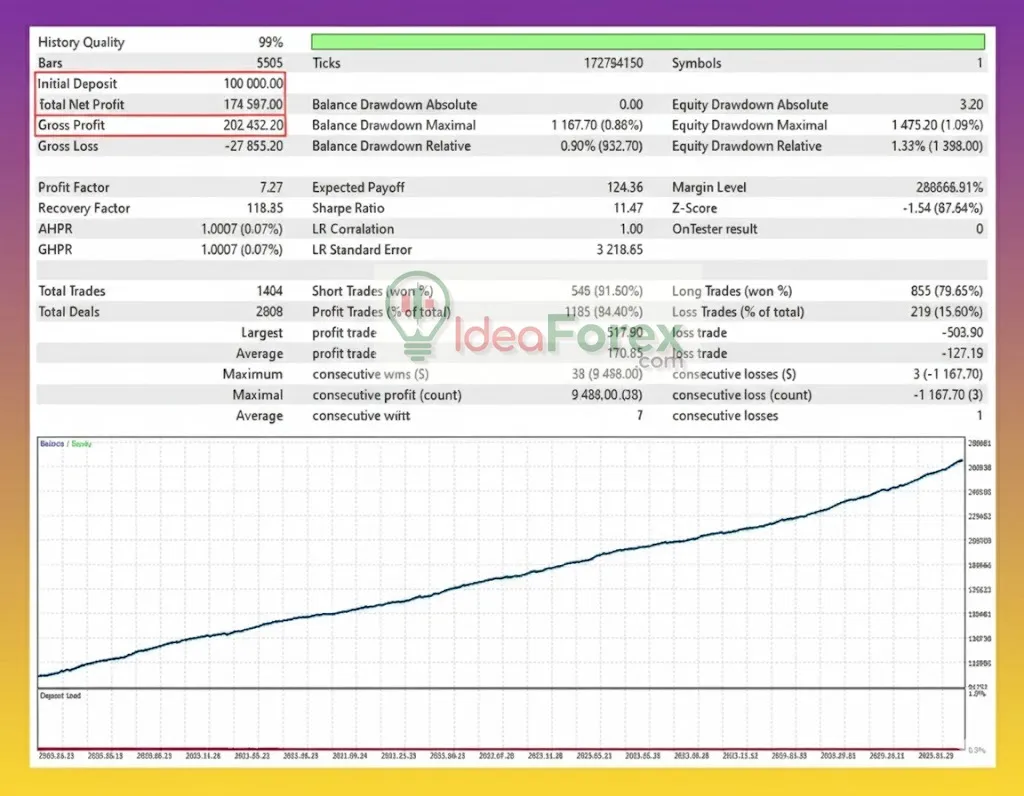This screenshot has width=1024, height=796.
Task: Select the Z-Score label
Action: (x=695, y=209)
